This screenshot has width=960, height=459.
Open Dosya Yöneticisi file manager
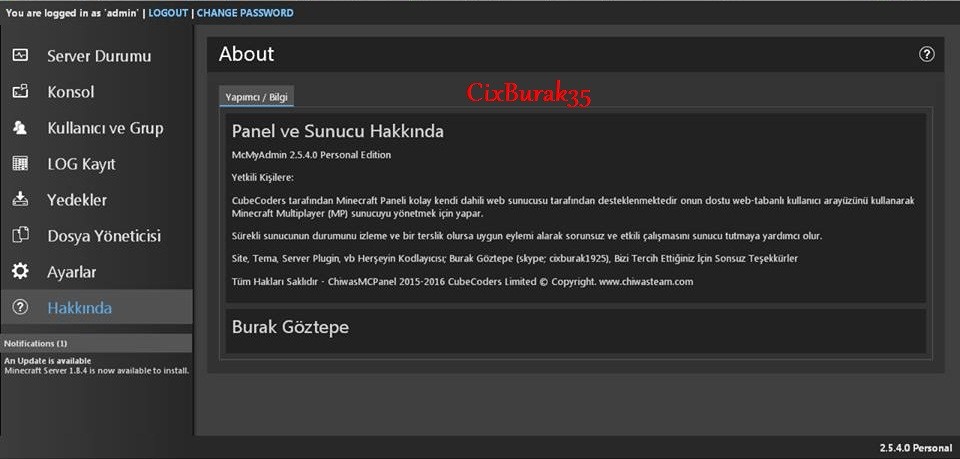[x=97, y=236]
